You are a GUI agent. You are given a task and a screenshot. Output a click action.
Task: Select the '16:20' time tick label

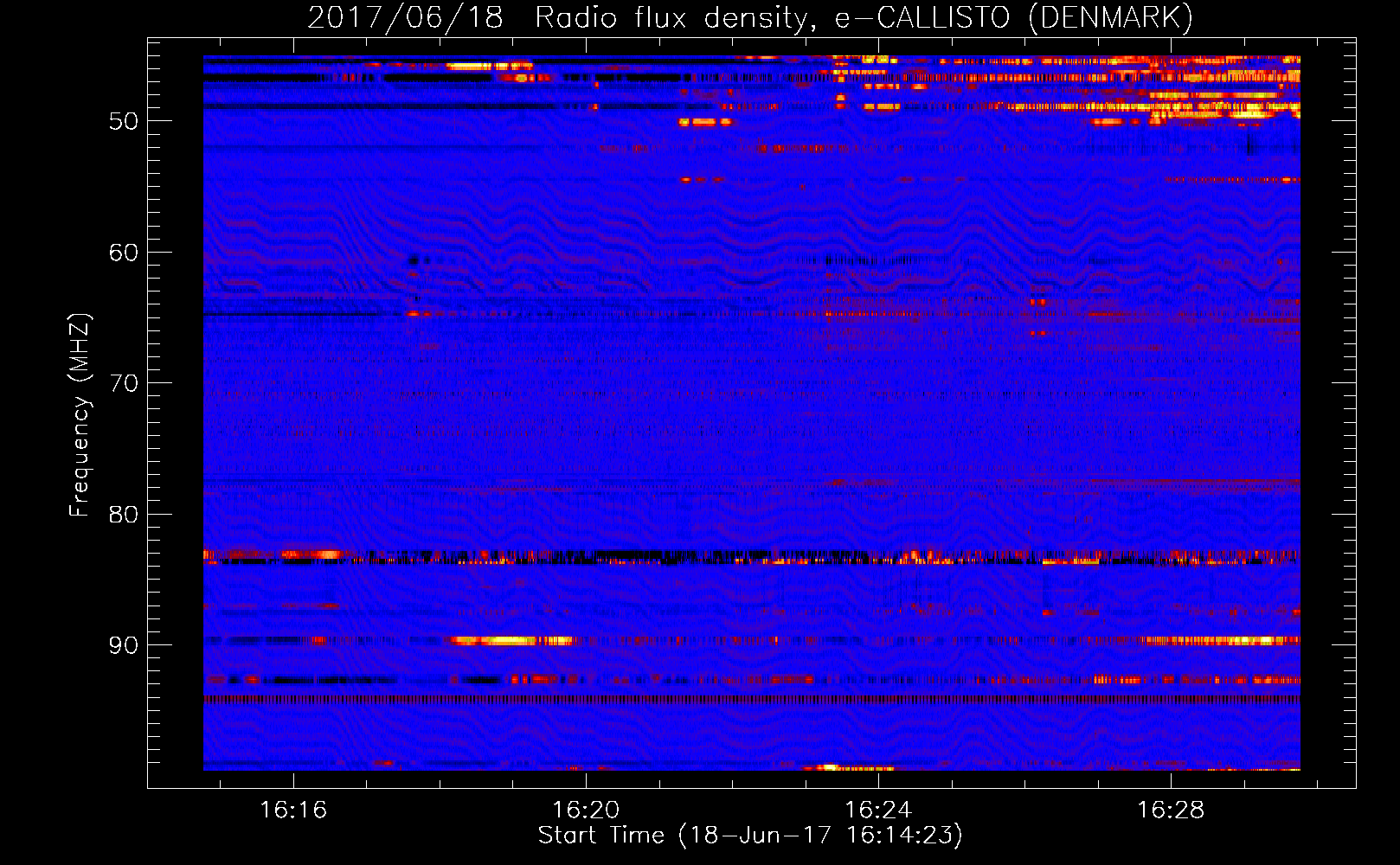[586, 811]
